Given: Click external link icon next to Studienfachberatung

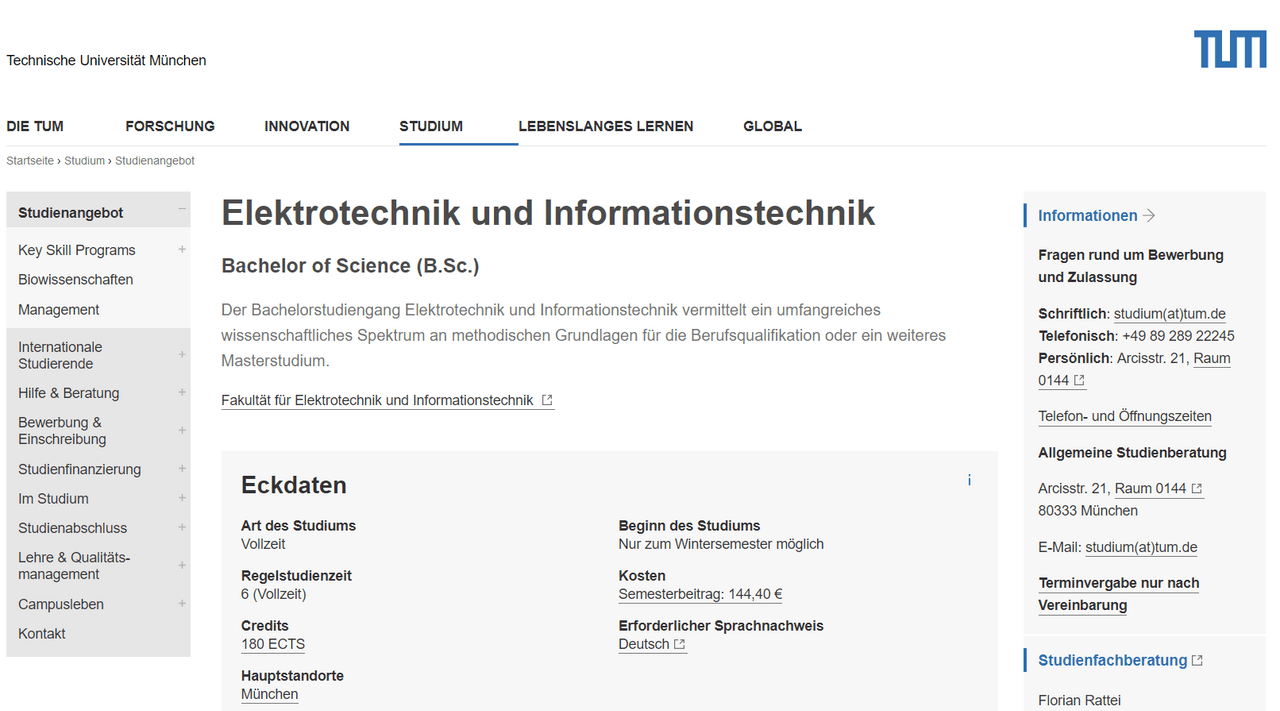Looking at the screenshot, I should point(1198,660).
